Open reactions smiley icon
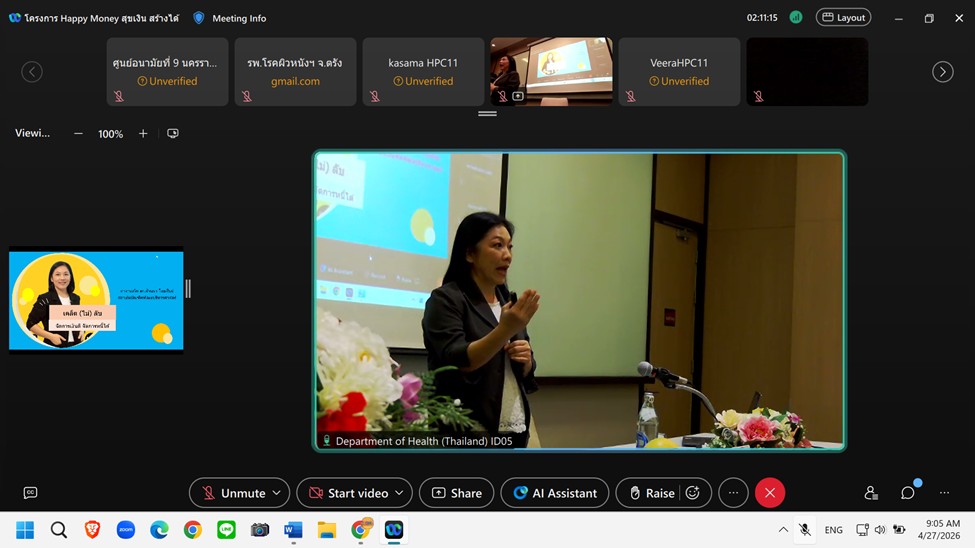This screenshot has width=975, height=548. click(x=692, y=493)
